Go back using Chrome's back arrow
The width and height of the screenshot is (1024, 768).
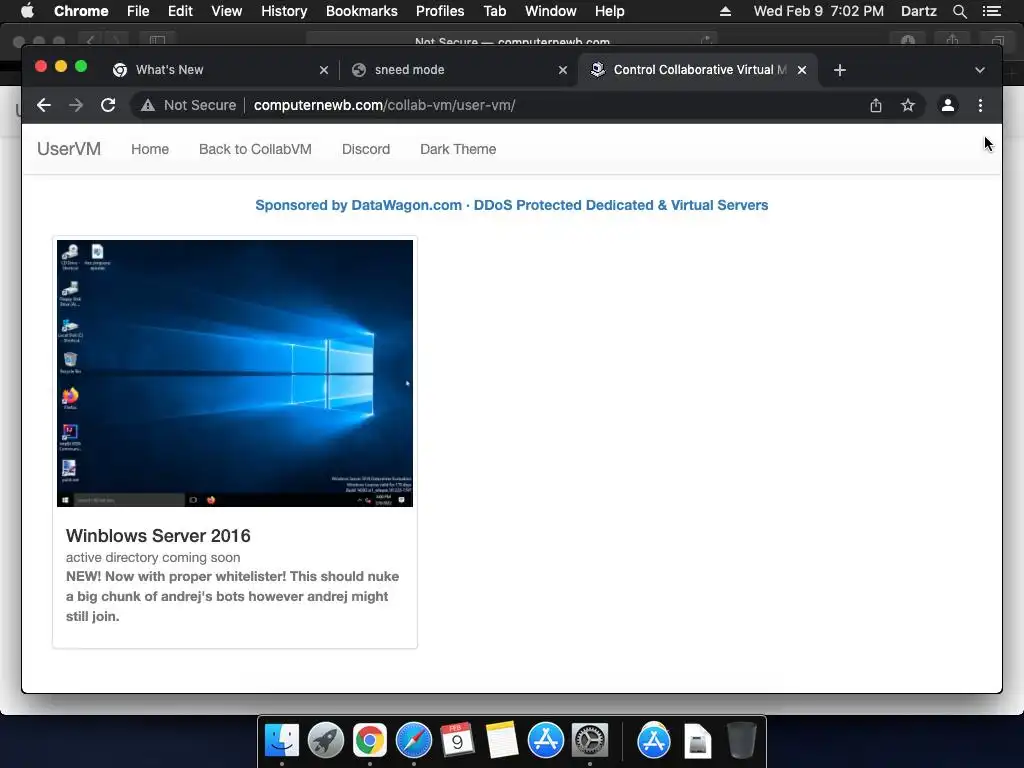point(44,105)
